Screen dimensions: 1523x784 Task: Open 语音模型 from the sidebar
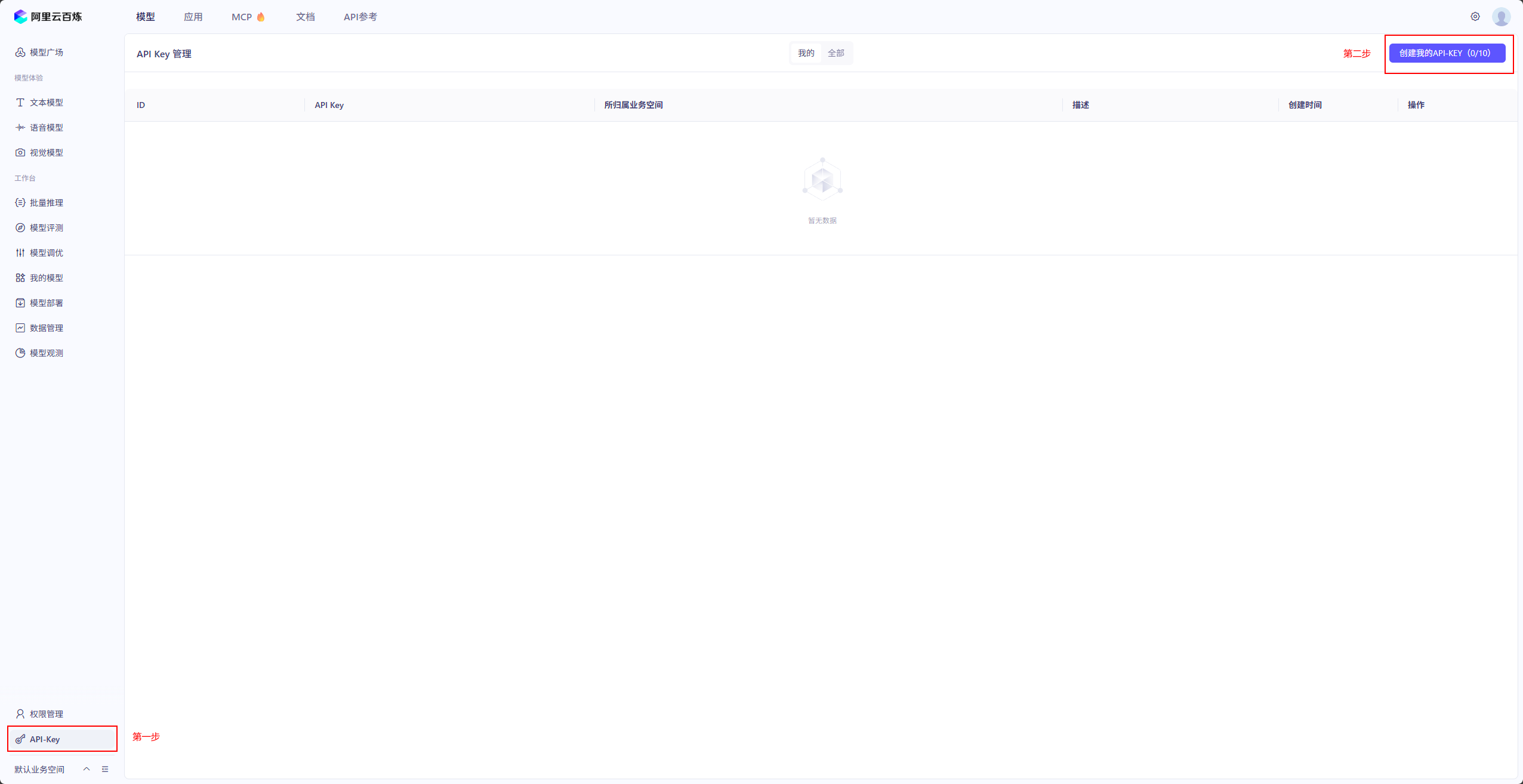[46, 128]
